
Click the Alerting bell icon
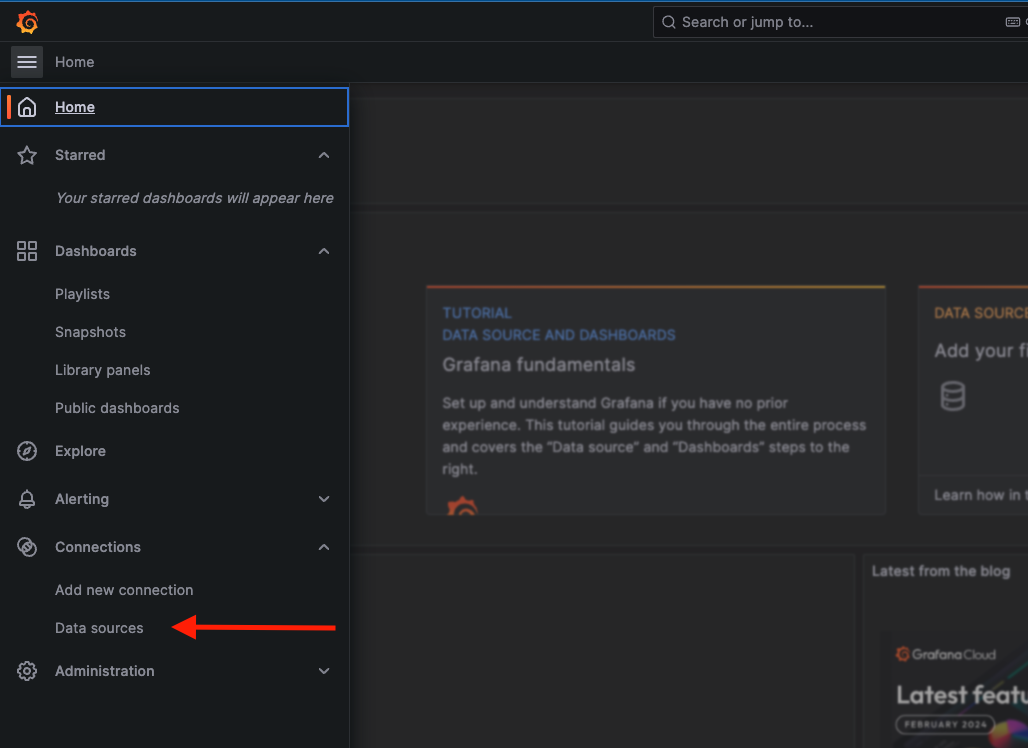(x=27, y=499)
